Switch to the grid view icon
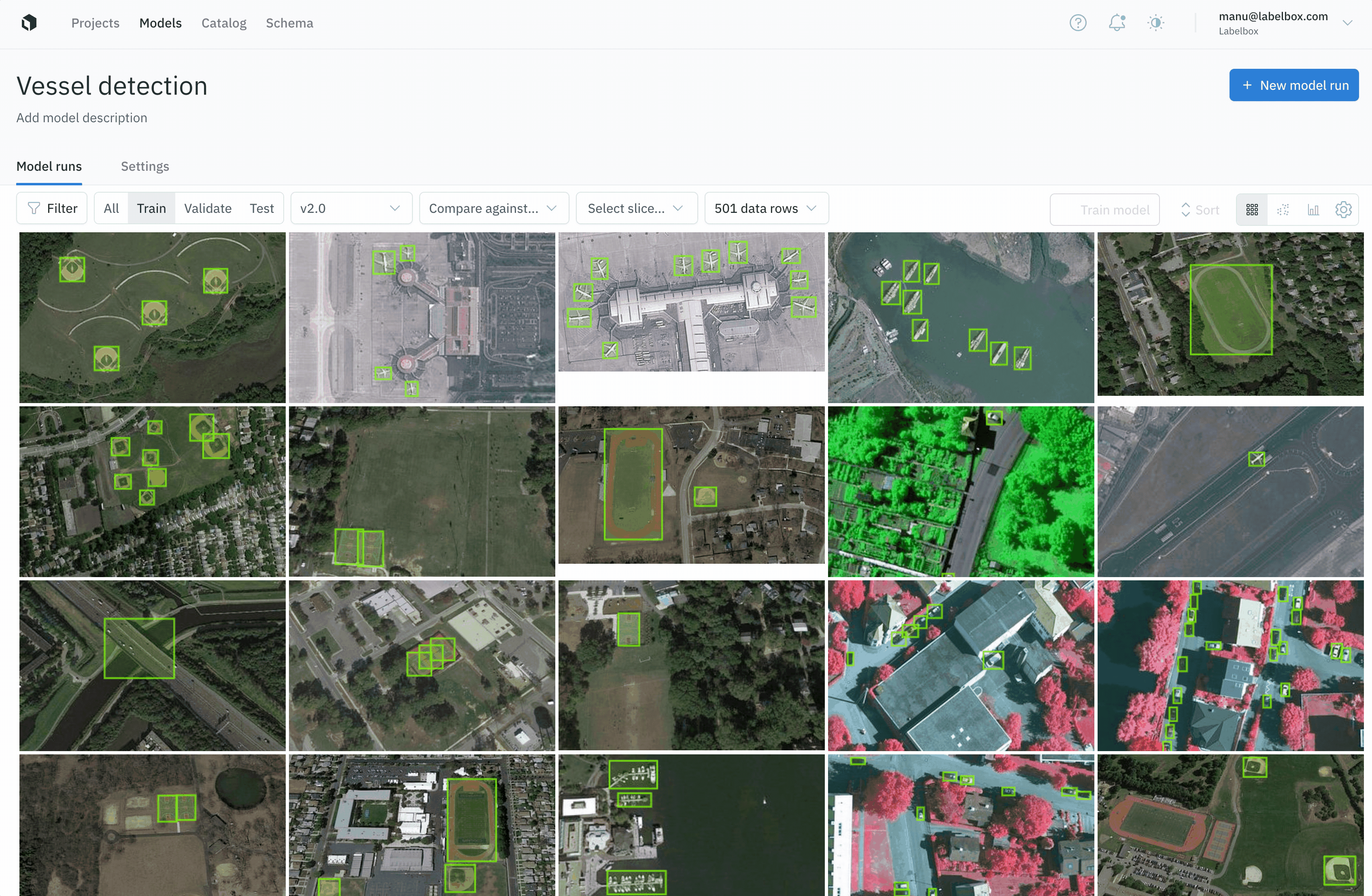Viewport: 1372px width, 896px height. pos(1251,209)
